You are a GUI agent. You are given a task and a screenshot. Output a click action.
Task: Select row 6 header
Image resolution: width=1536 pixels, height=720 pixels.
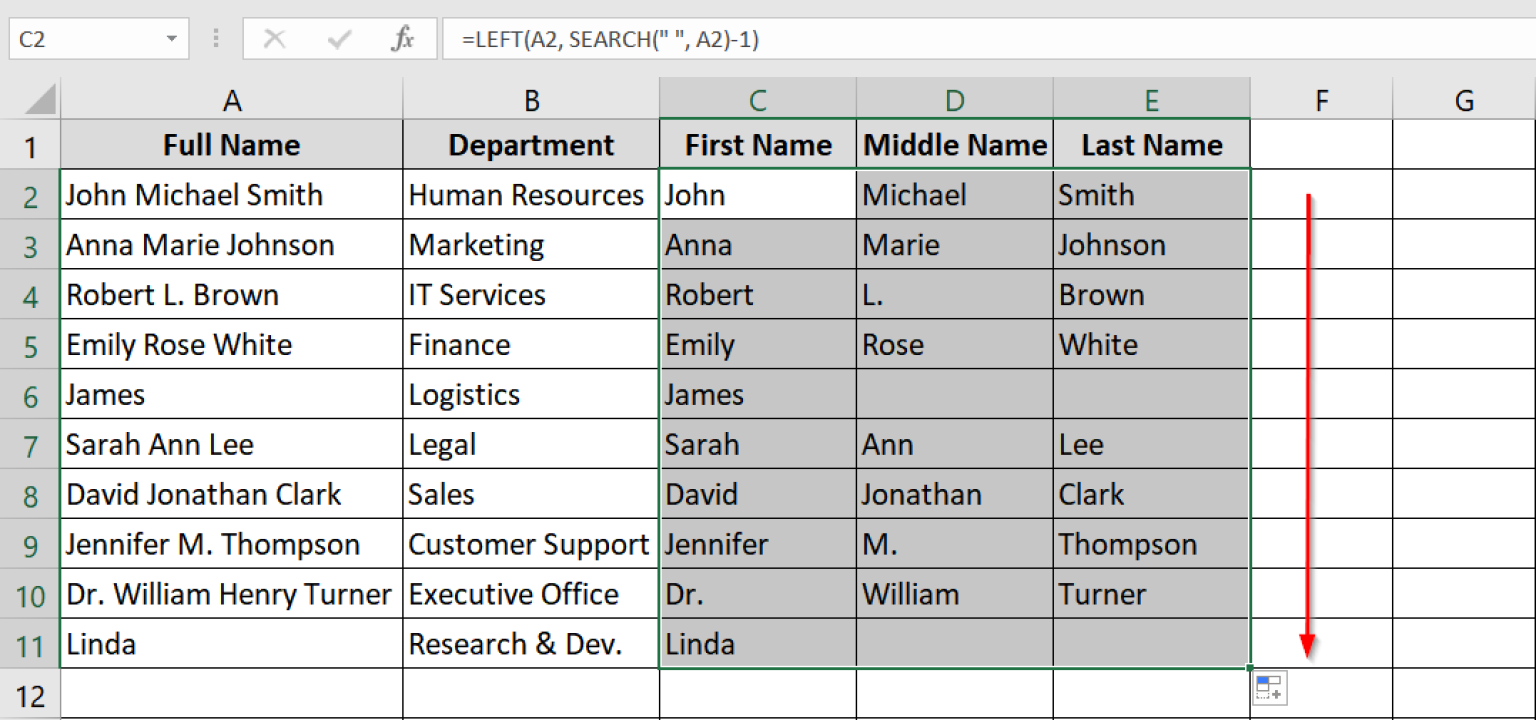31,394
